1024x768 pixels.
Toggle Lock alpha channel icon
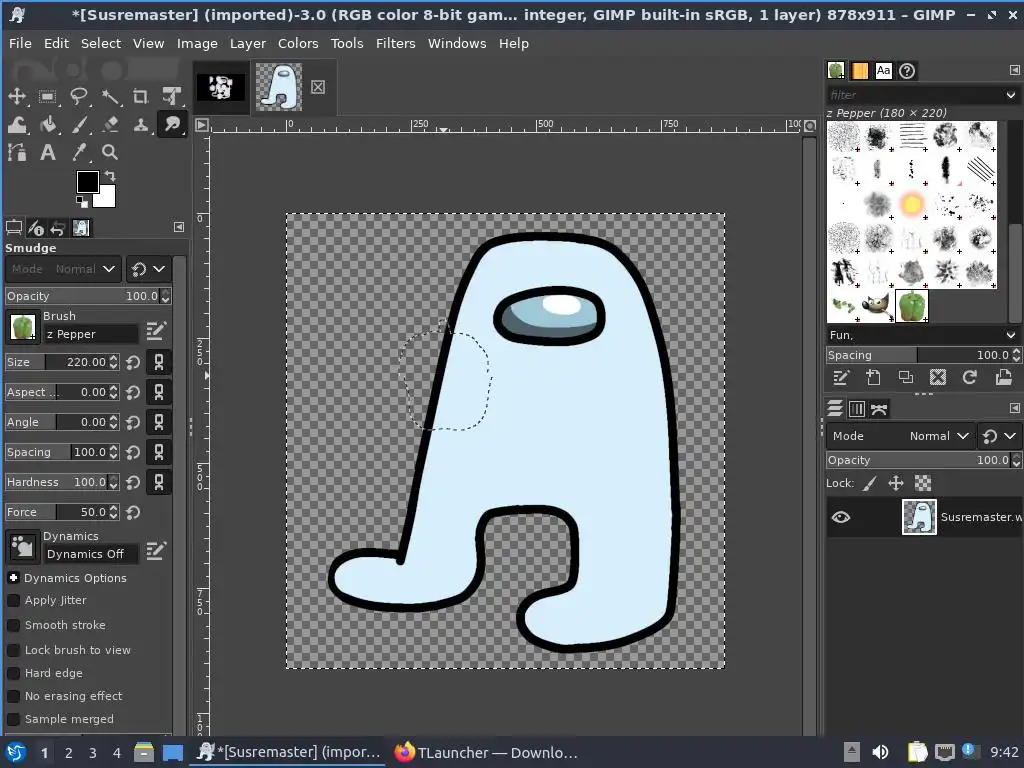pos(922,483)
